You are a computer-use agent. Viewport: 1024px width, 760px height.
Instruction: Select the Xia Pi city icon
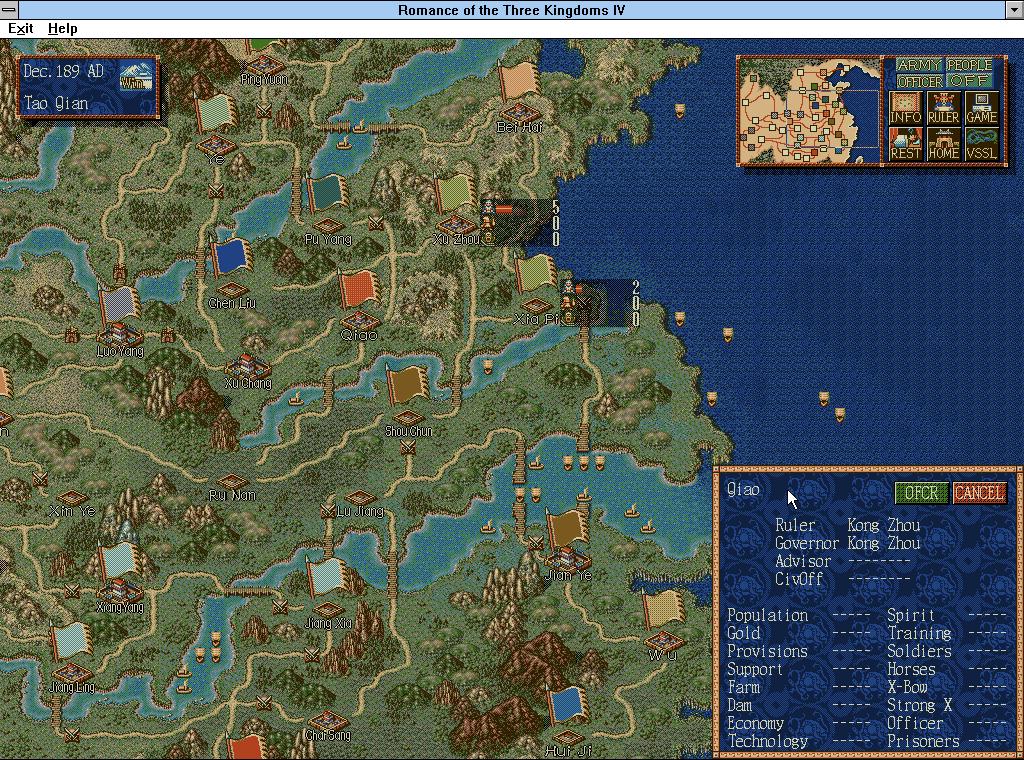pyautogui.click(x=536, y=306)
